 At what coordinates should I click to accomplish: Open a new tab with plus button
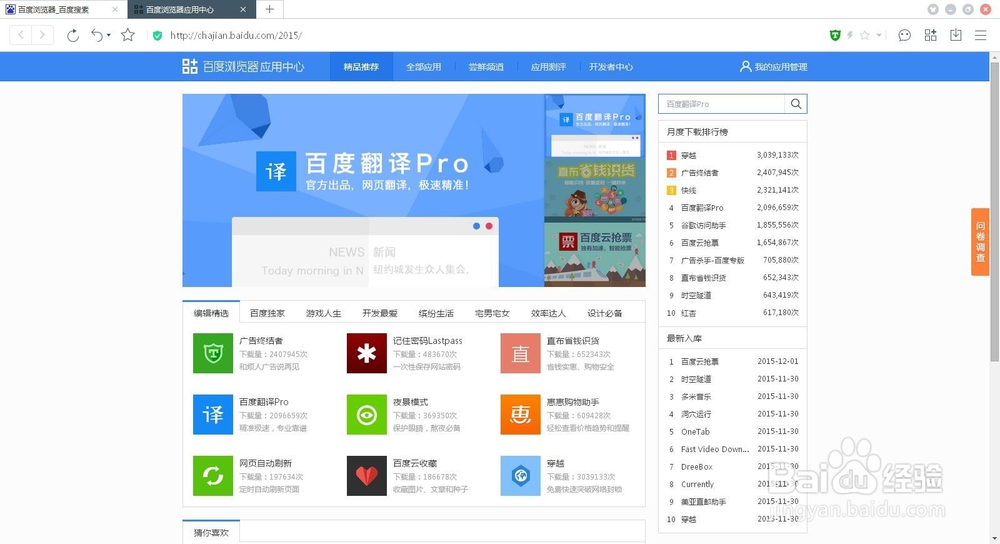pyautogui.click(x=270, y=9)
